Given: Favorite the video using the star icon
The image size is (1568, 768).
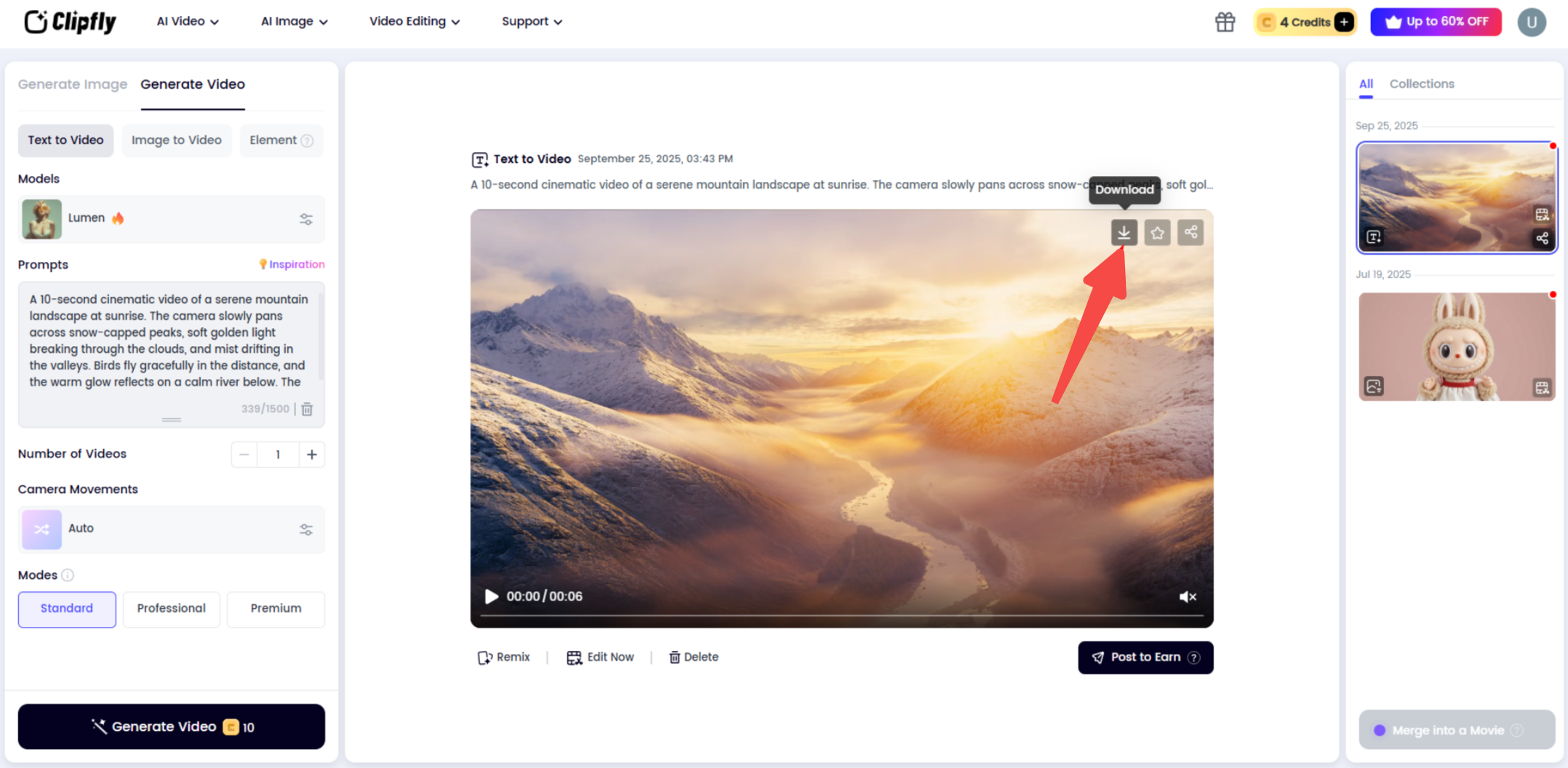Looking at the screenshot, I should point(1157,233).
